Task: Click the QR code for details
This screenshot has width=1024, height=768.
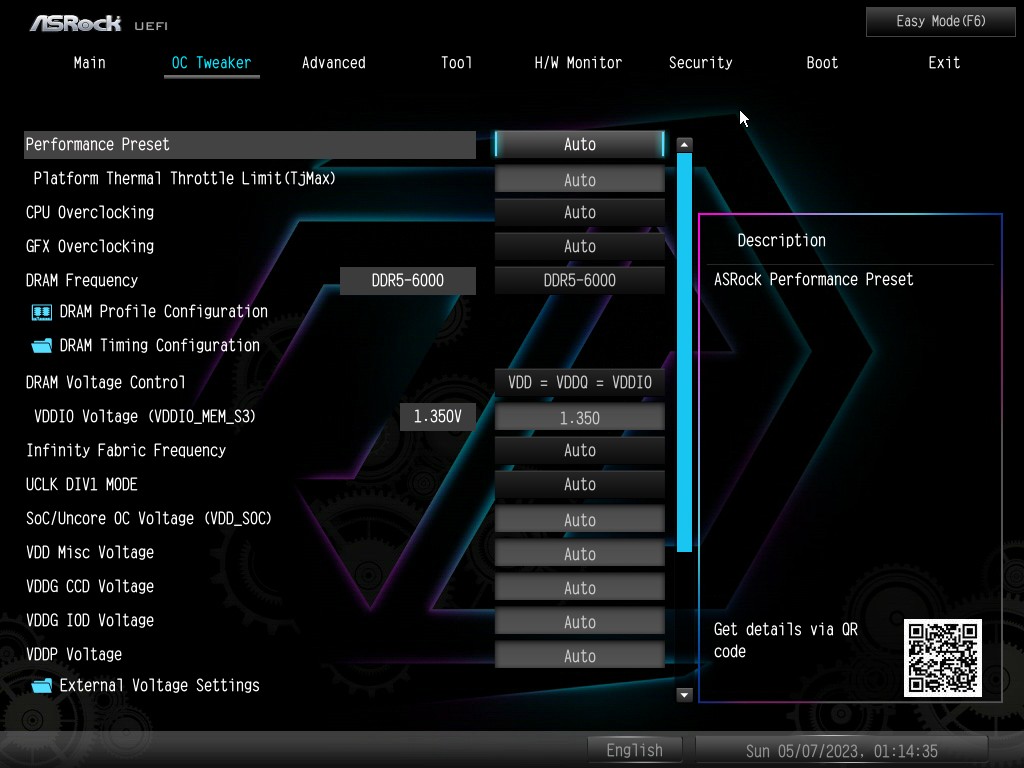Action: coord(942,657)
